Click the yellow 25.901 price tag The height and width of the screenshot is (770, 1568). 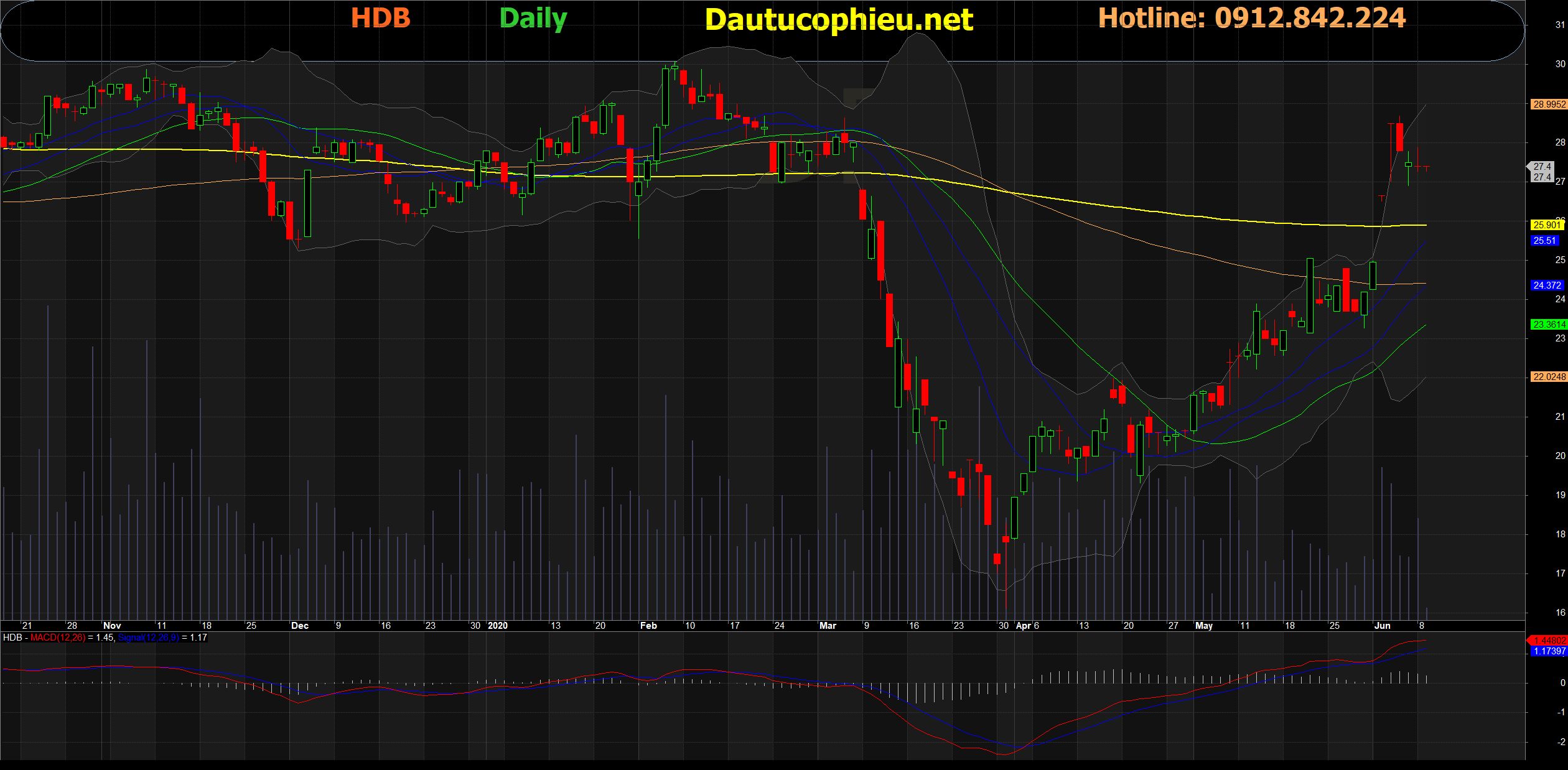point(1546,225)
